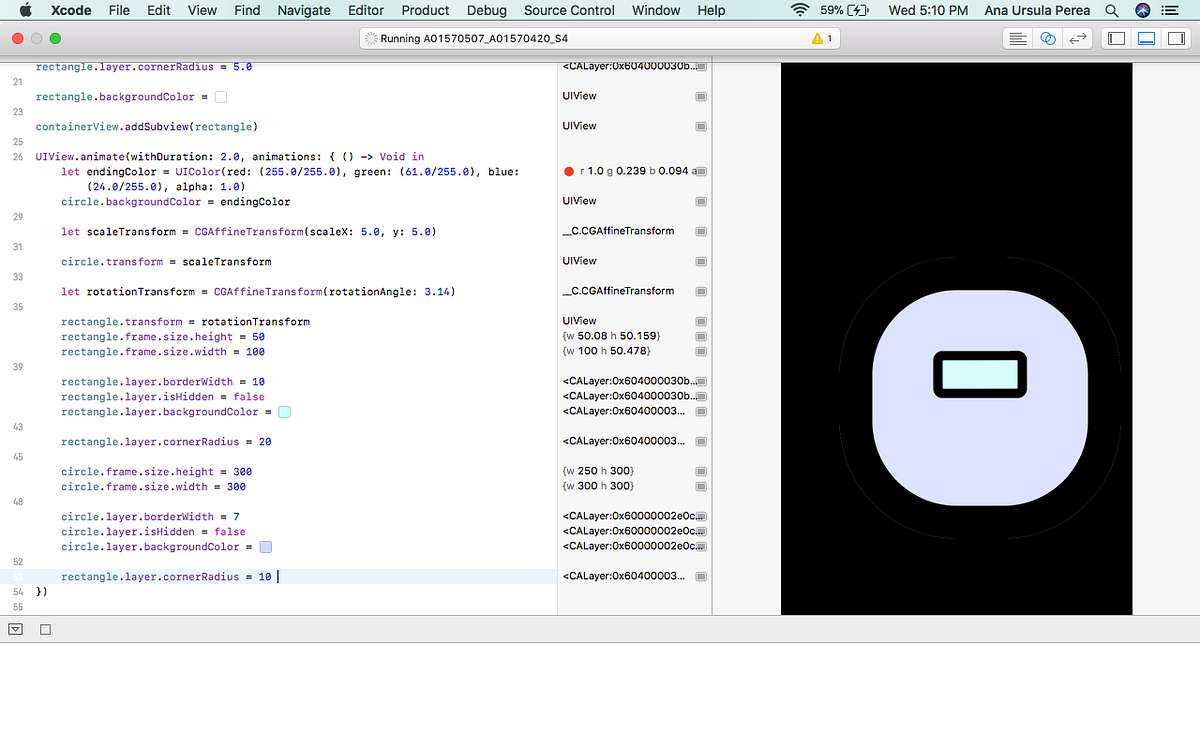Click the Running A01570507 activity status bar

(600, 38)
